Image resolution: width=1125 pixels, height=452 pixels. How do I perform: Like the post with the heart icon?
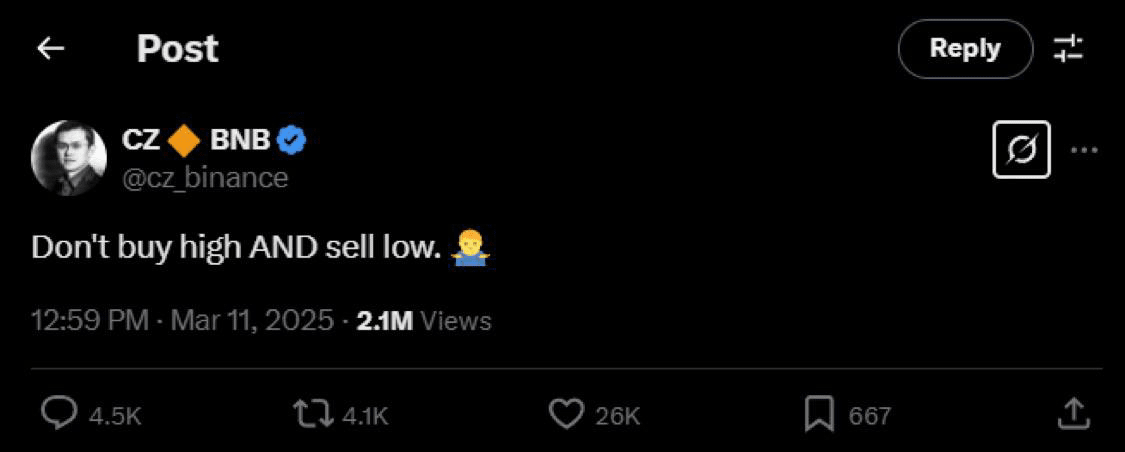tap(566, 413)
